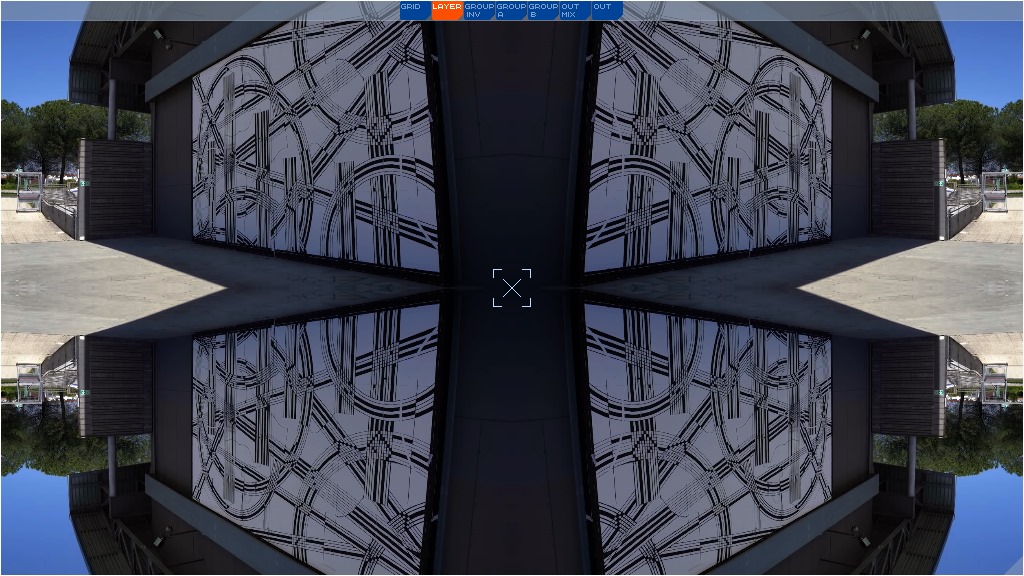Click the bottom-right patterned wall panel

tap(708, 430)
